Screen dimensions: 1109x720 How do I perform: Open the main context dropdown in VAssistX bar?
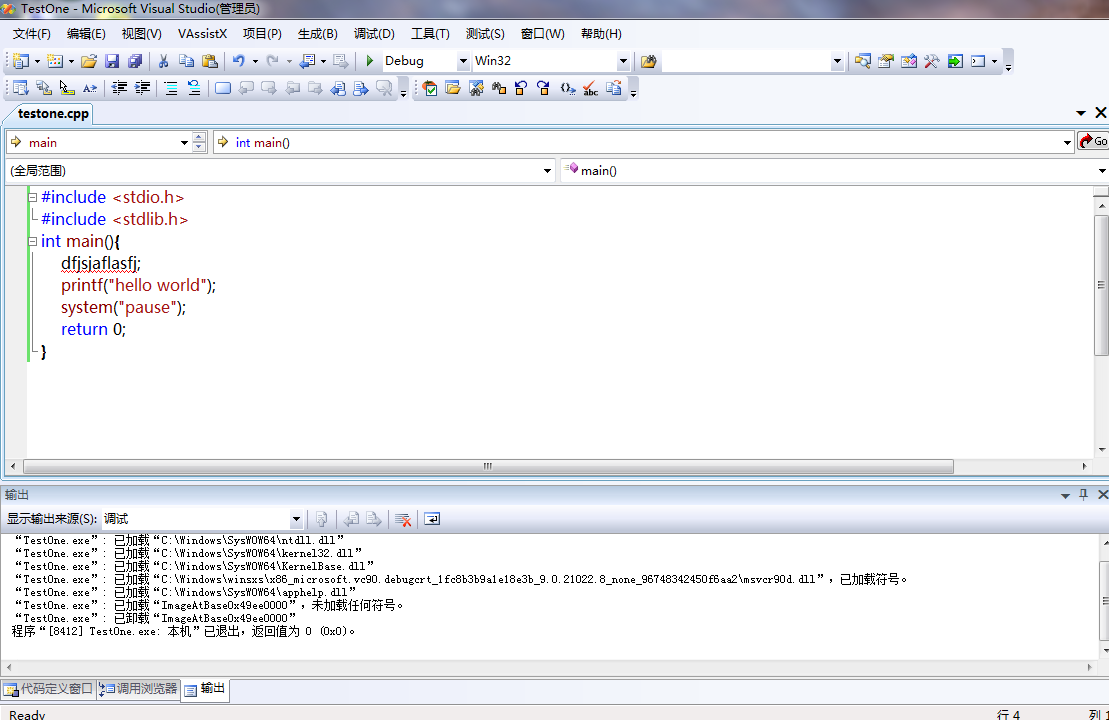point(185,142)
